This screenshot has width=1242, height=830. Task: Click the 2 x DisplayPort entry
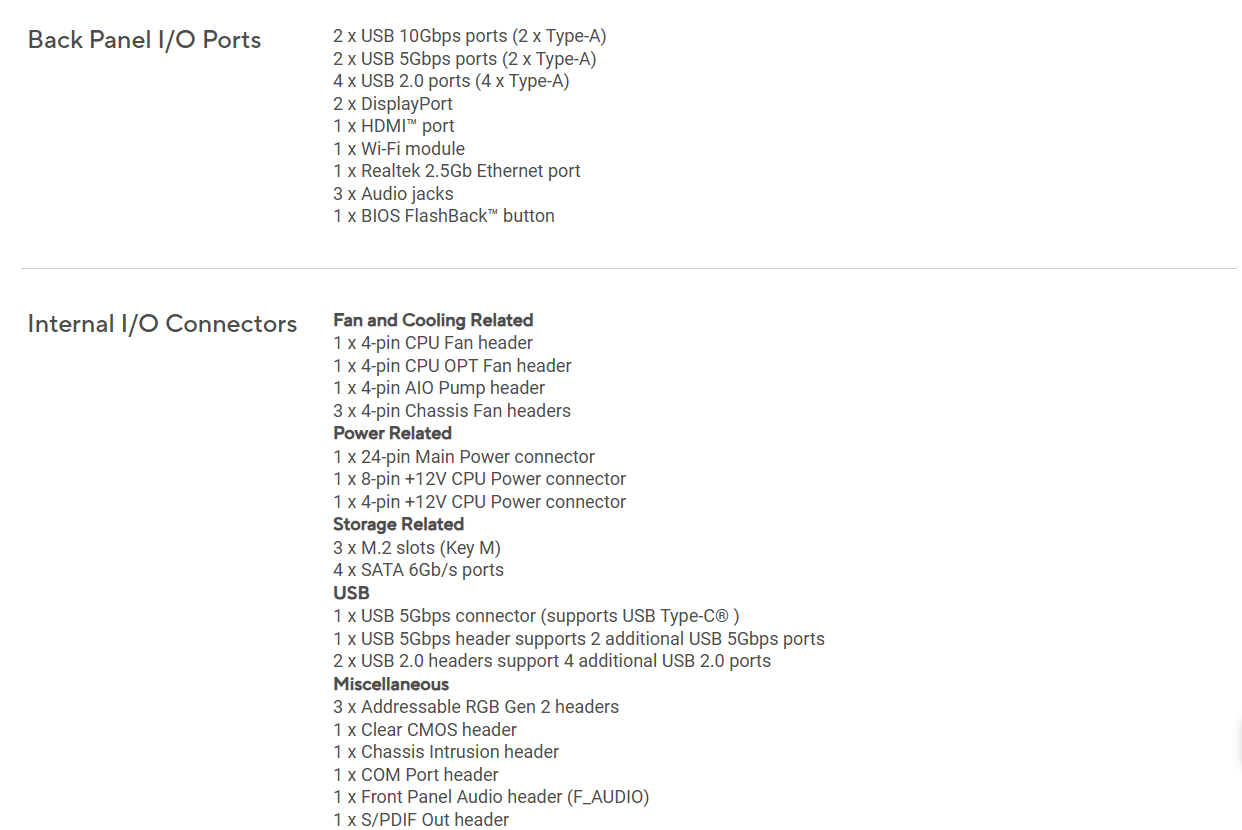(x=393, y=104)
